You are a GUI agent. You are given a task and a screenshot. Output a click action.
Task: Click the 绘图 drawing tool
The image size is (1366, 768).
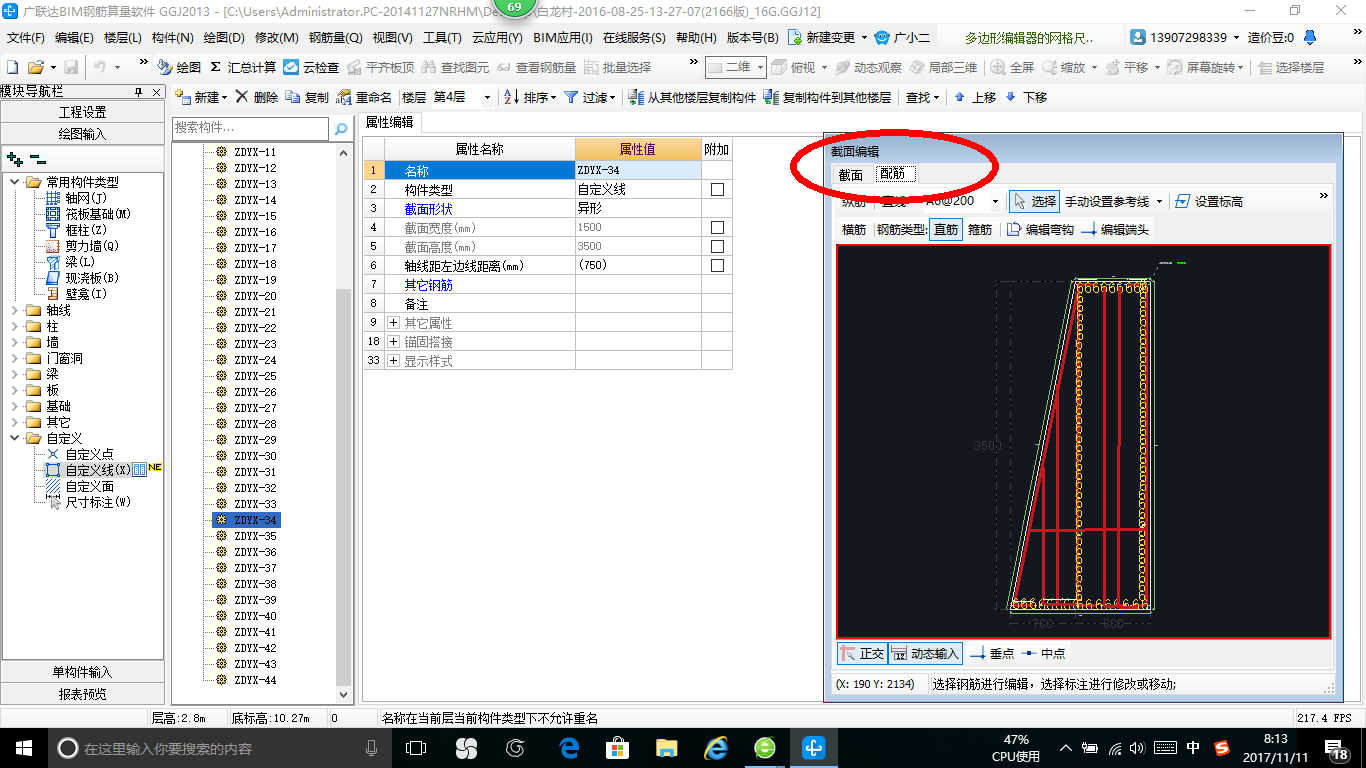click(x=180, y=67)
